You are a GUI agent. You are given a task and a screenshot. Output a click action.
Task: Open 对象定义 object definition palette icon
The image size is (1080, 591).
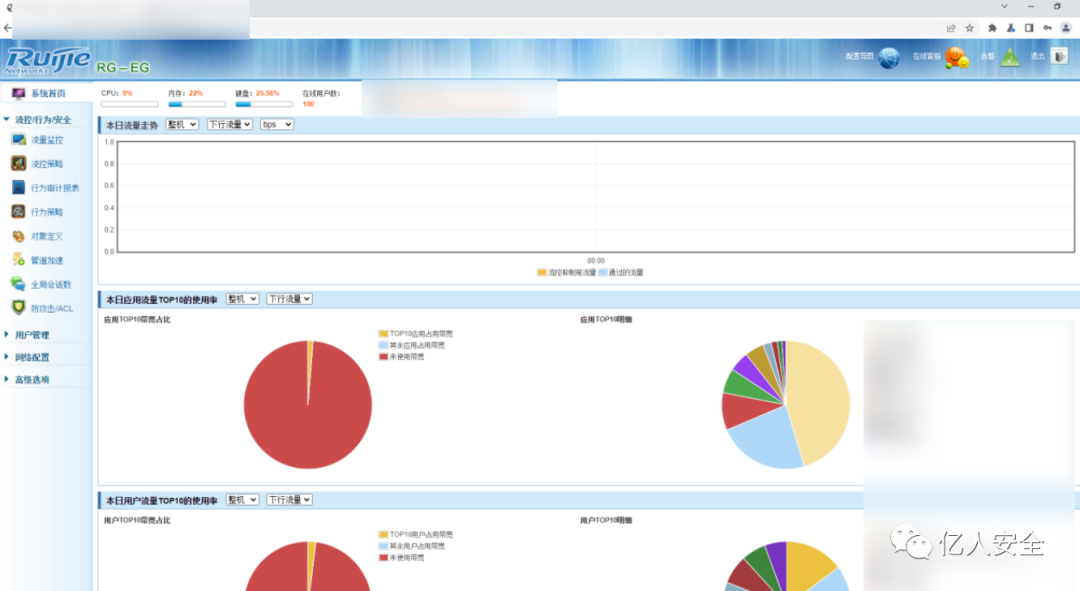pyautogui.click(x=19, y=236)
